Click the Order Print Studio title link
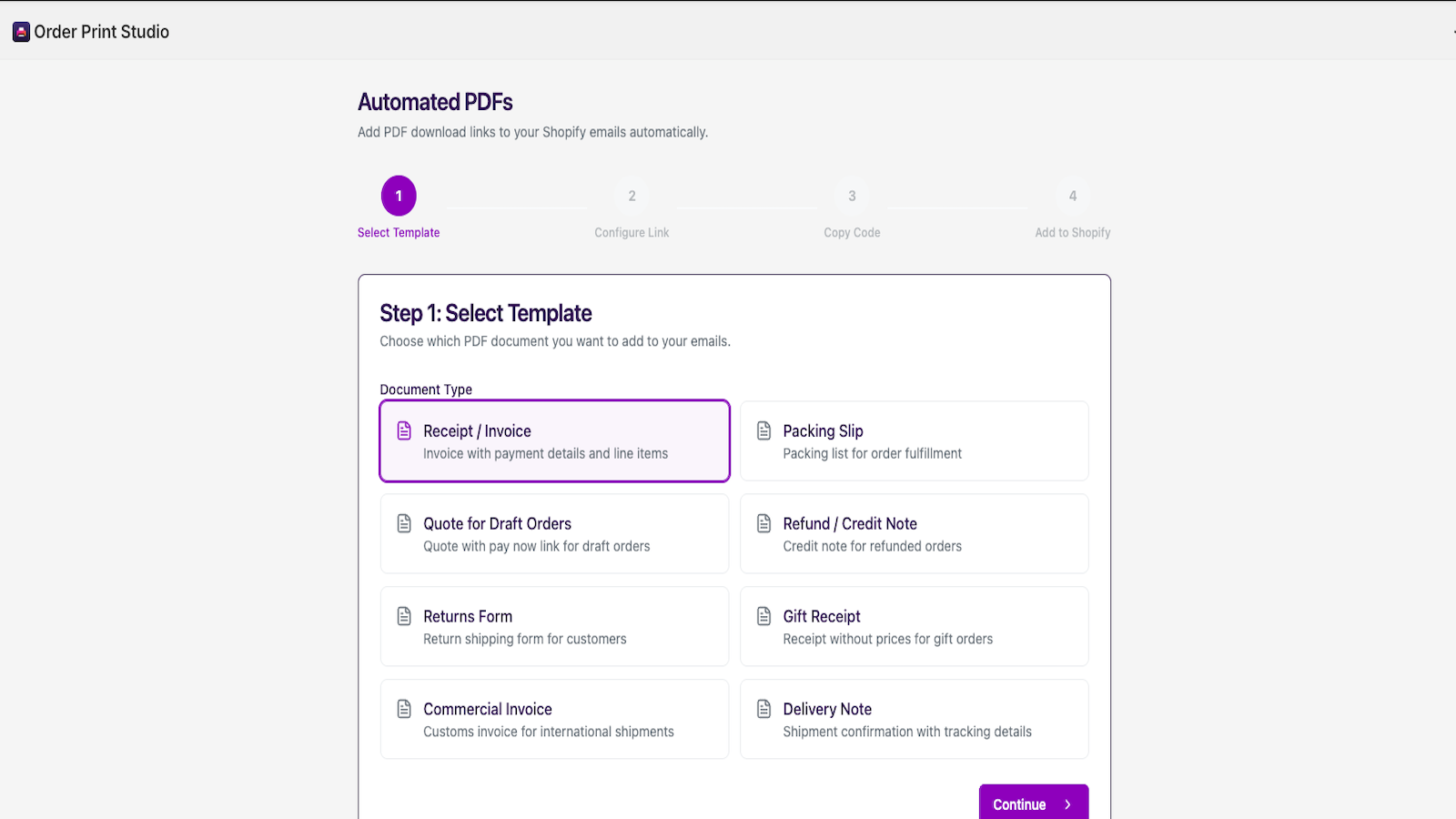Image resolution: width=1456 pixels, height=819 pixels. (x=101, y=31)
